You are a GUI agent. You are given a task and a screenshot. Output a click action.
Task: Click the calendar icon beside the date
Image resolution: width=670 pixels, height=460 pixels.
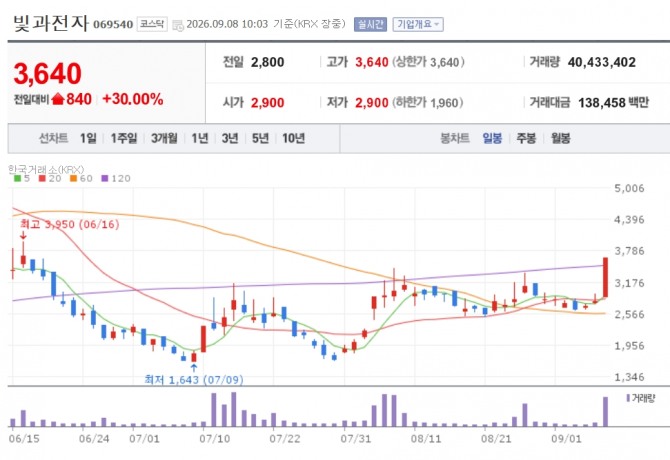click(x=178, y=25)
